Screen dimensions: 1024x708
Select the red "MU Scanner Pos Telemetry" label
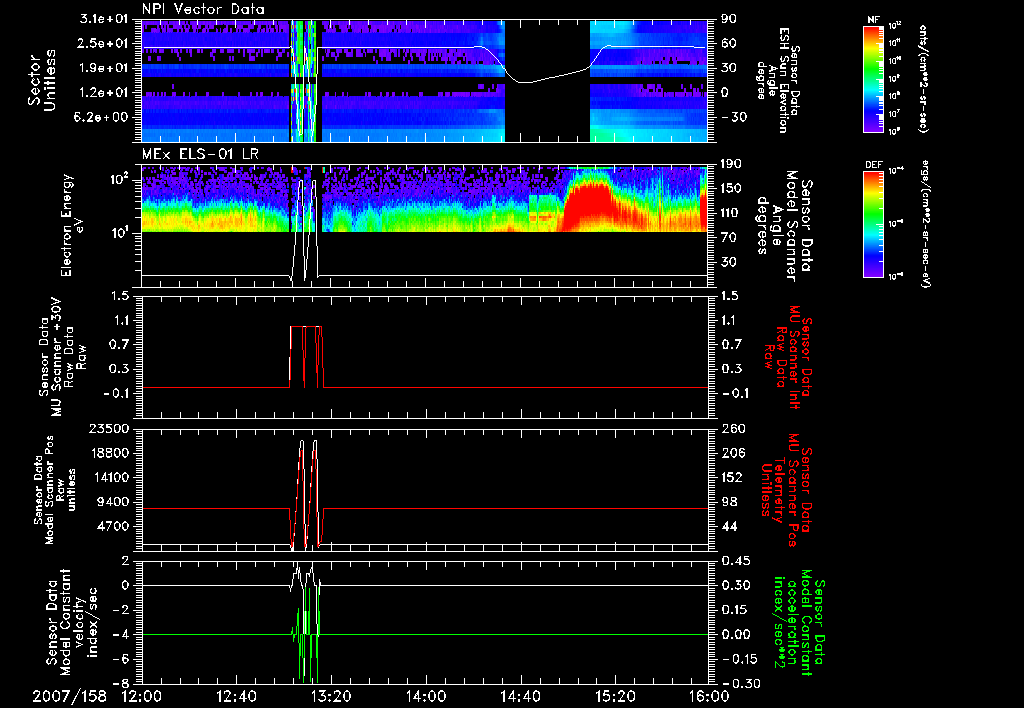tap(786, 490)
